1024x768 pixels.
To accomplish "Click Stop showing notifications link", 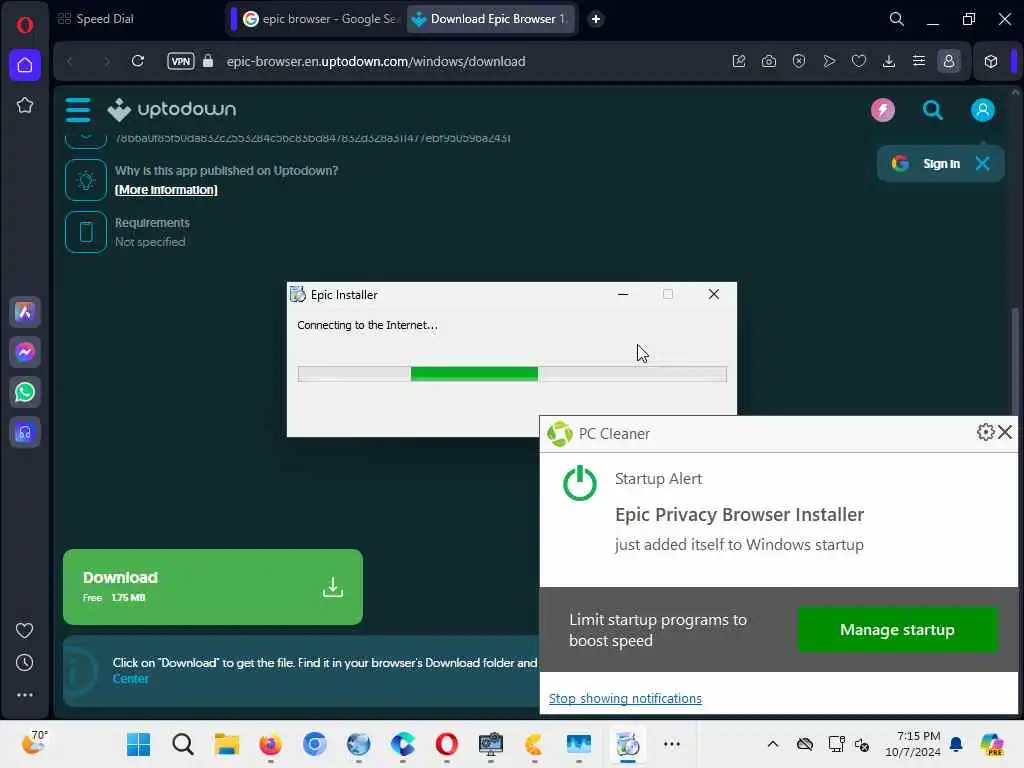I will 625,698.
